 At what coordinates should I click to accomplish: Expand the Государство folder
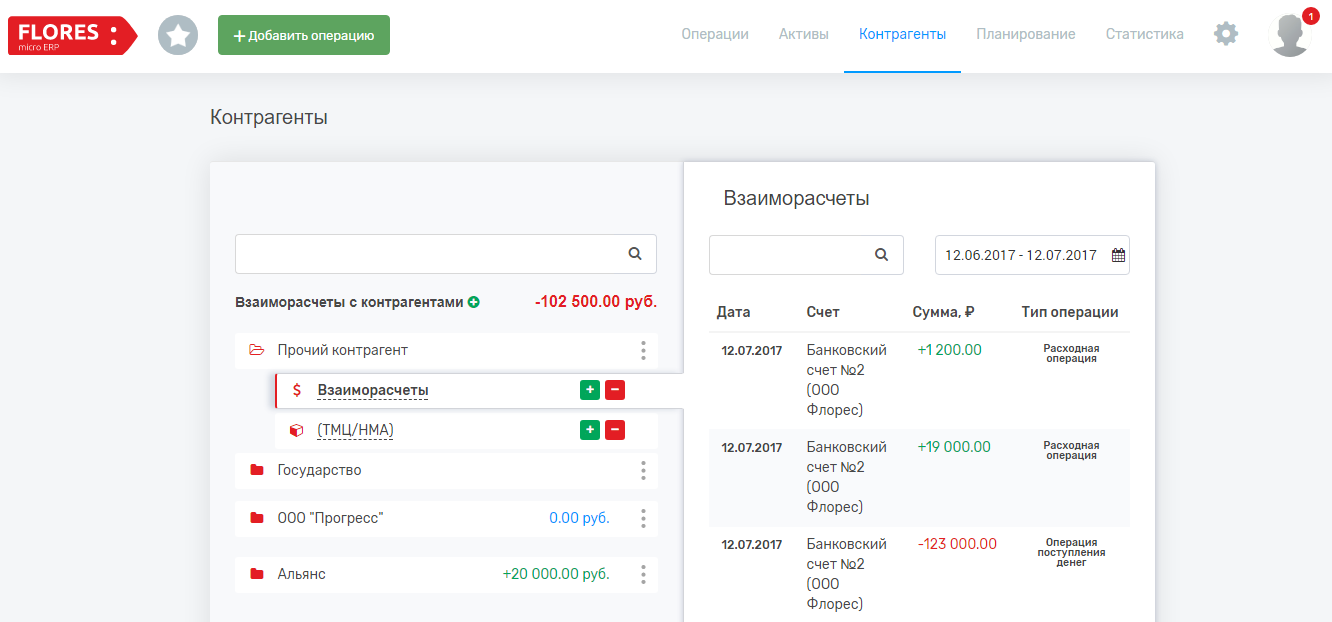coord(257,470)
